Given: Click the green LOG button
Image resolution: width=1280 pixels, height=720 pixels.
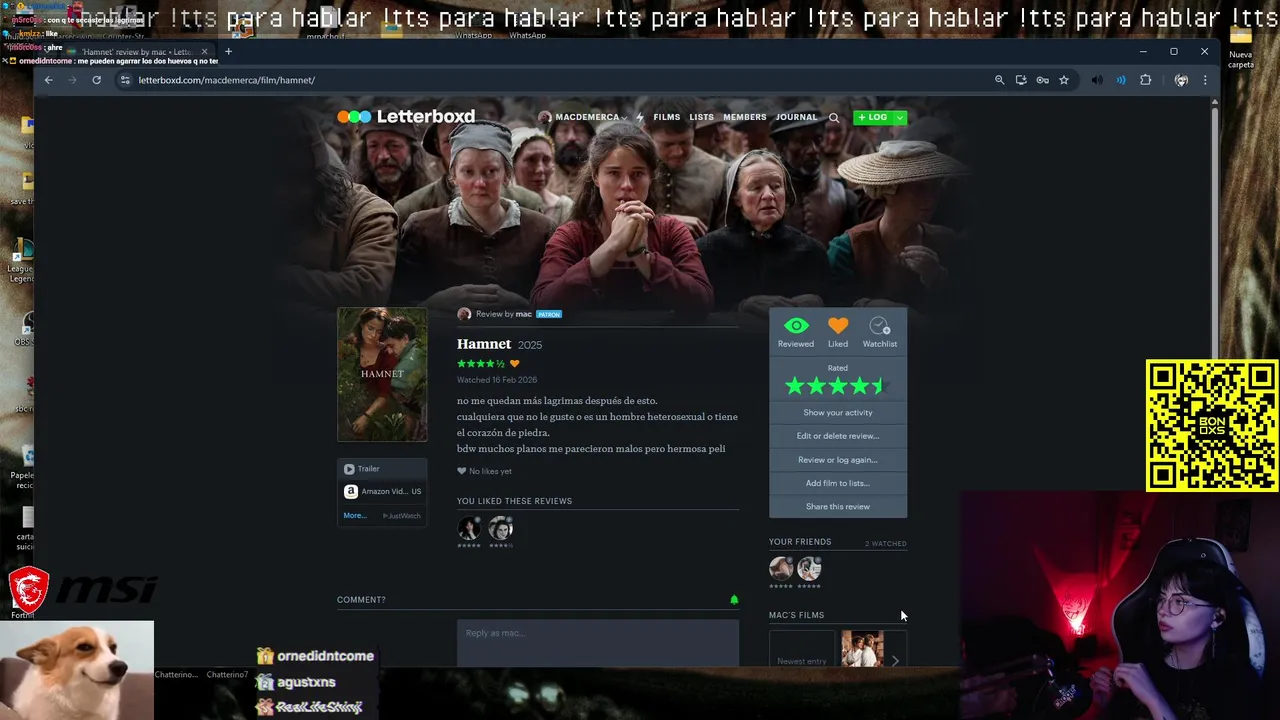Looking at the screenshot, I should click(x=872, y=117).
